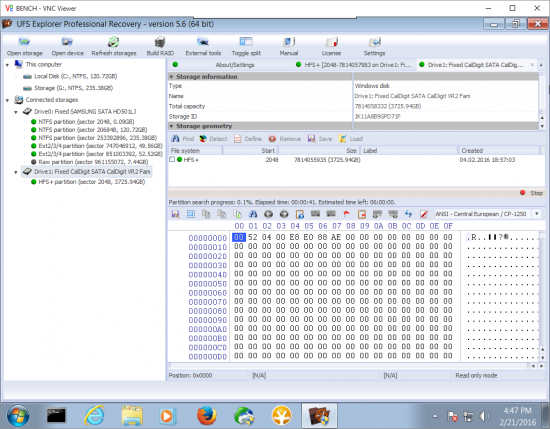Click the 00000010 offset row label

click(207, 247)
